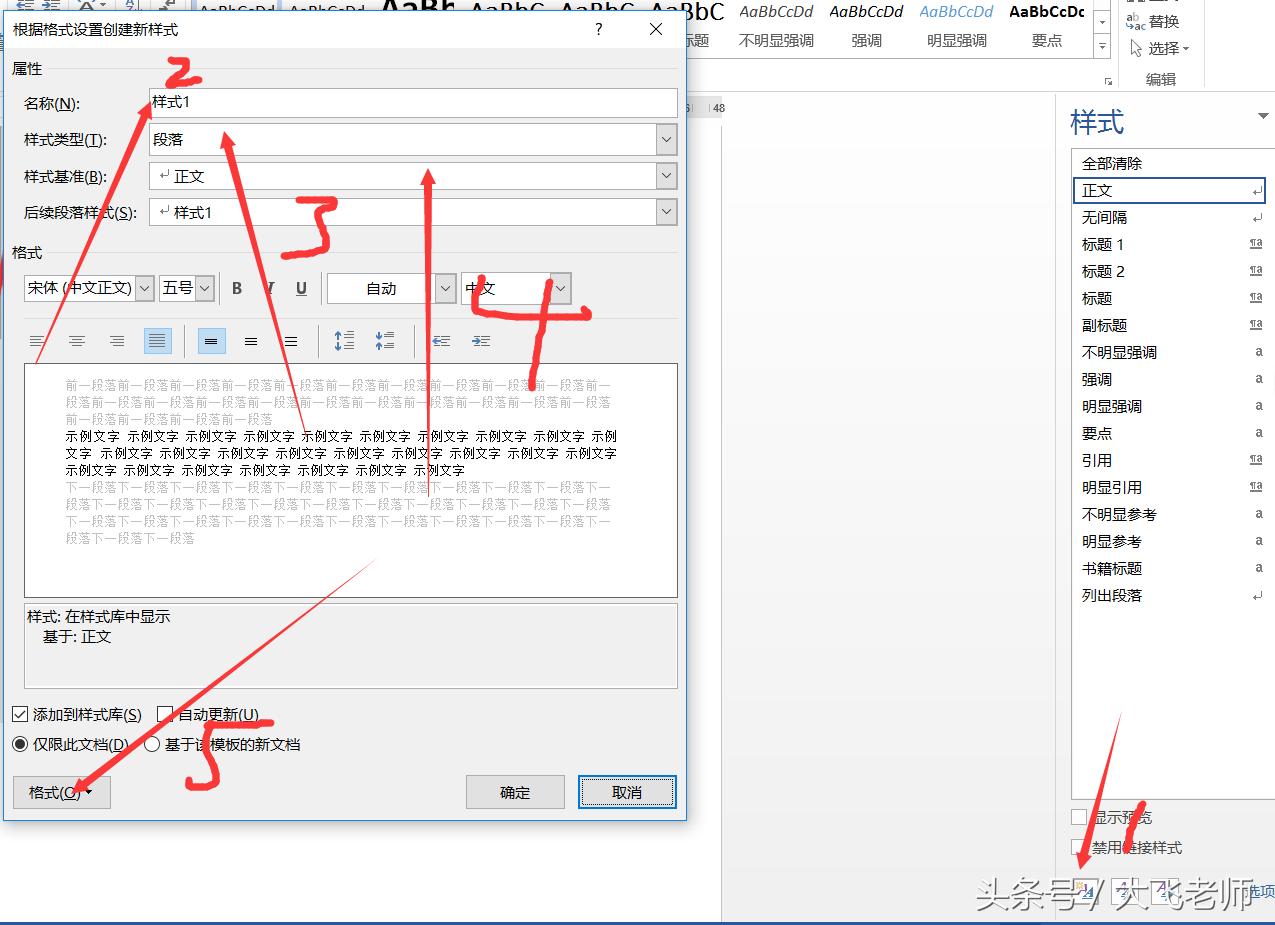Select the center alignment icon

(77, 340)
